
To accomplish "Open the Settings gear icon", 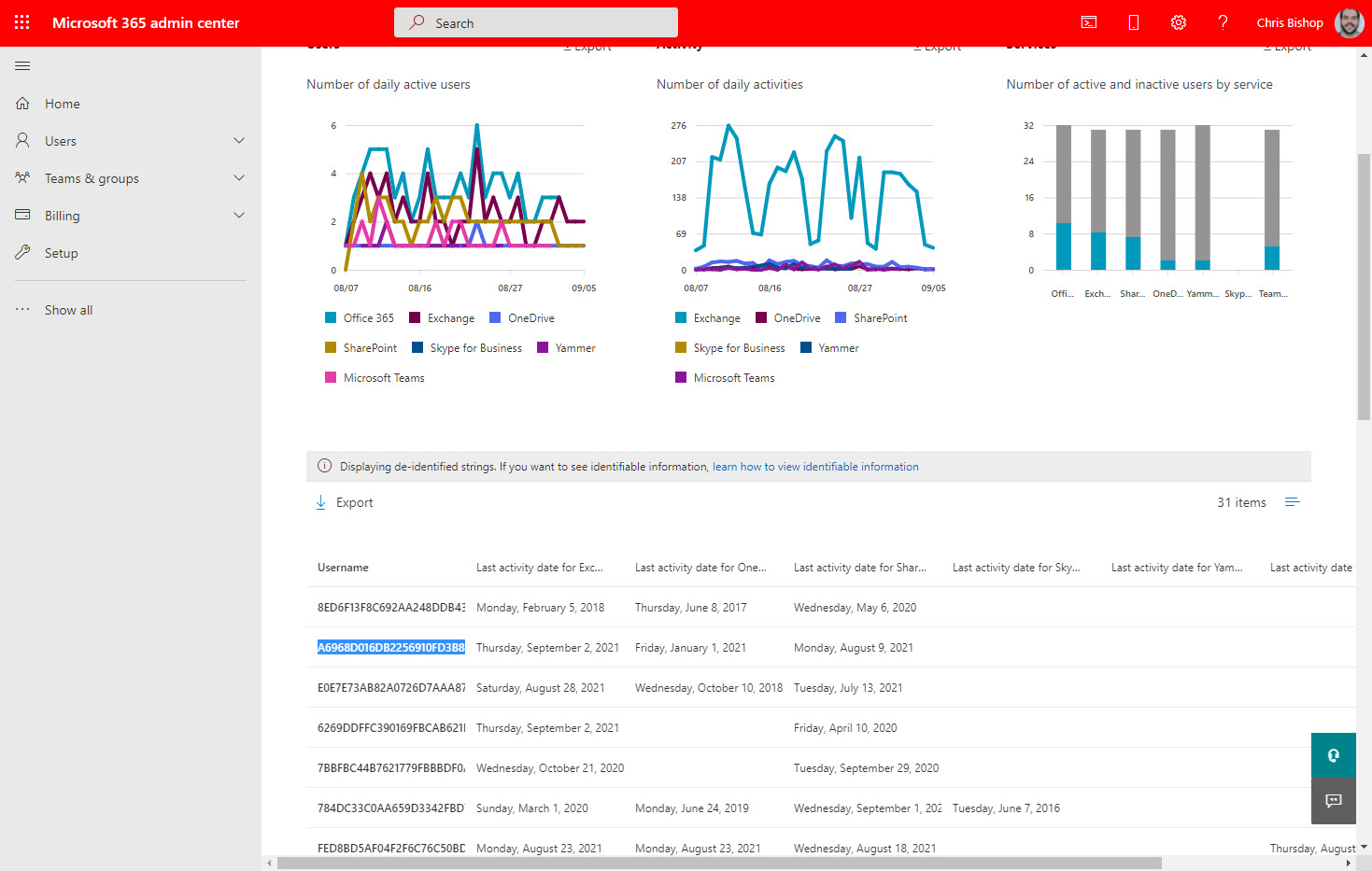I will coord(1179,22).
